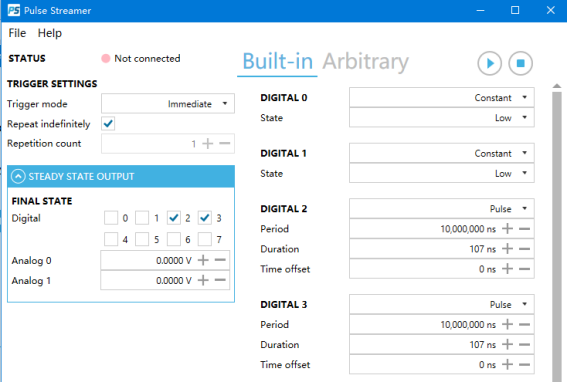
Task: Uncheck Repeat indefinitely checkbox
Action: pos(108,124)
